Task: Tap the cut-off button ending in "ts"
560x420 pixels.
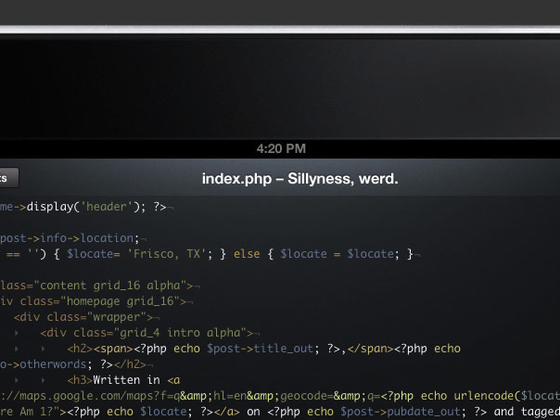Action: click(9, 178)
